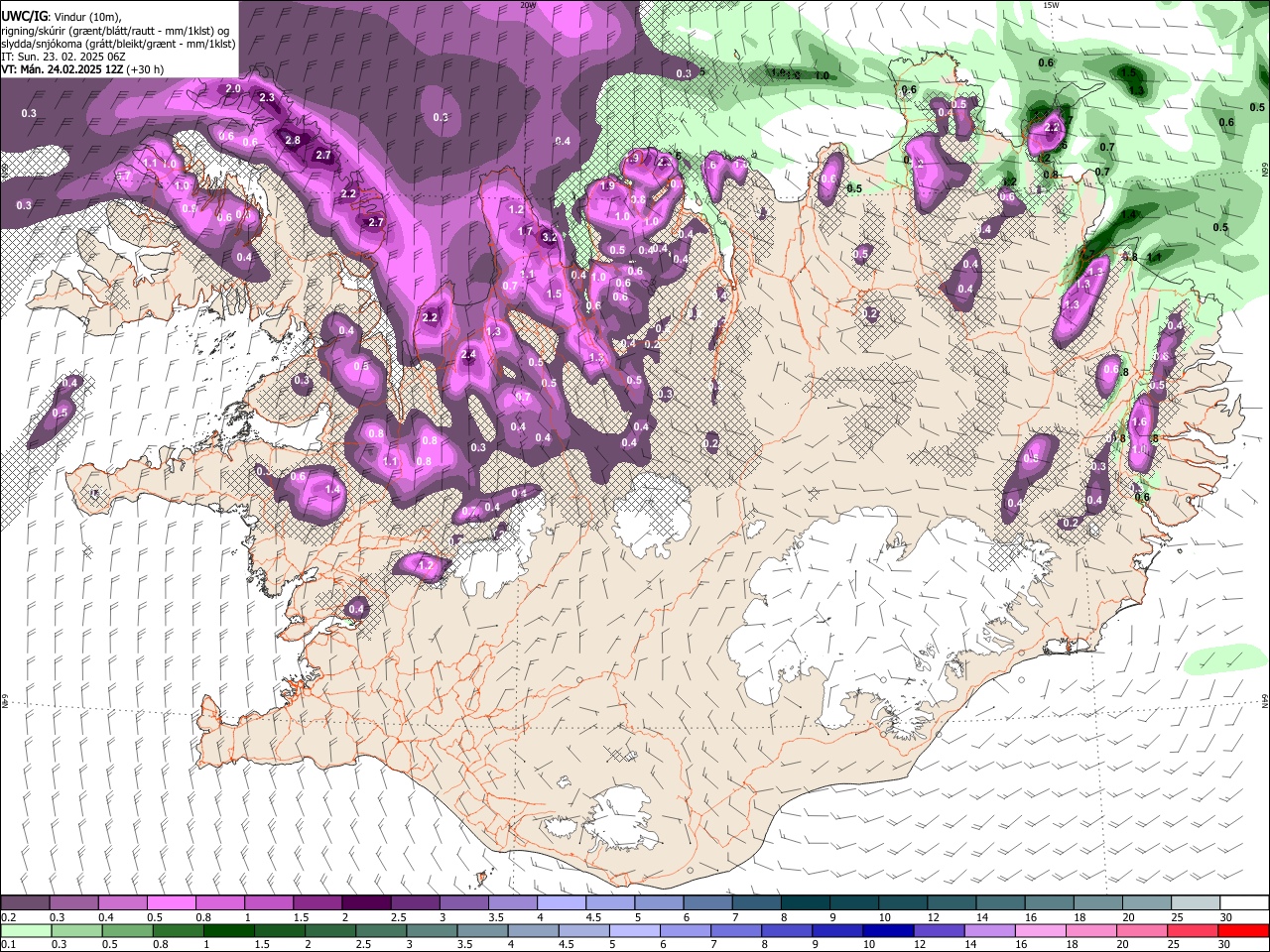Click the snow-scale swatch labeled 3.5
Viewport: 1270px width, 952px height.
coord(512,902)
